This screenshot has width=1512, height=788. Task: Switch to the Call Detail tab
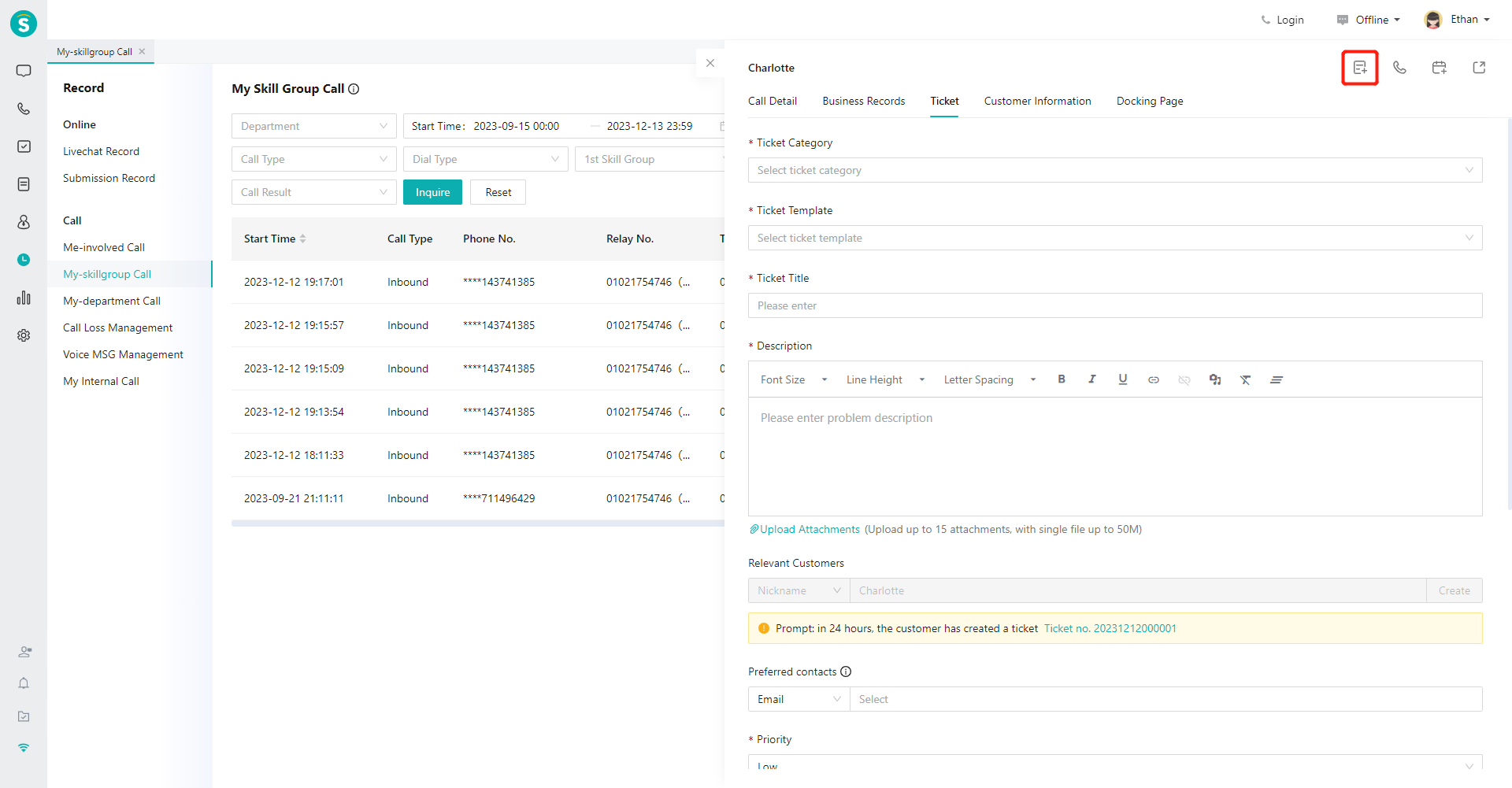click(x=773, y=101)
